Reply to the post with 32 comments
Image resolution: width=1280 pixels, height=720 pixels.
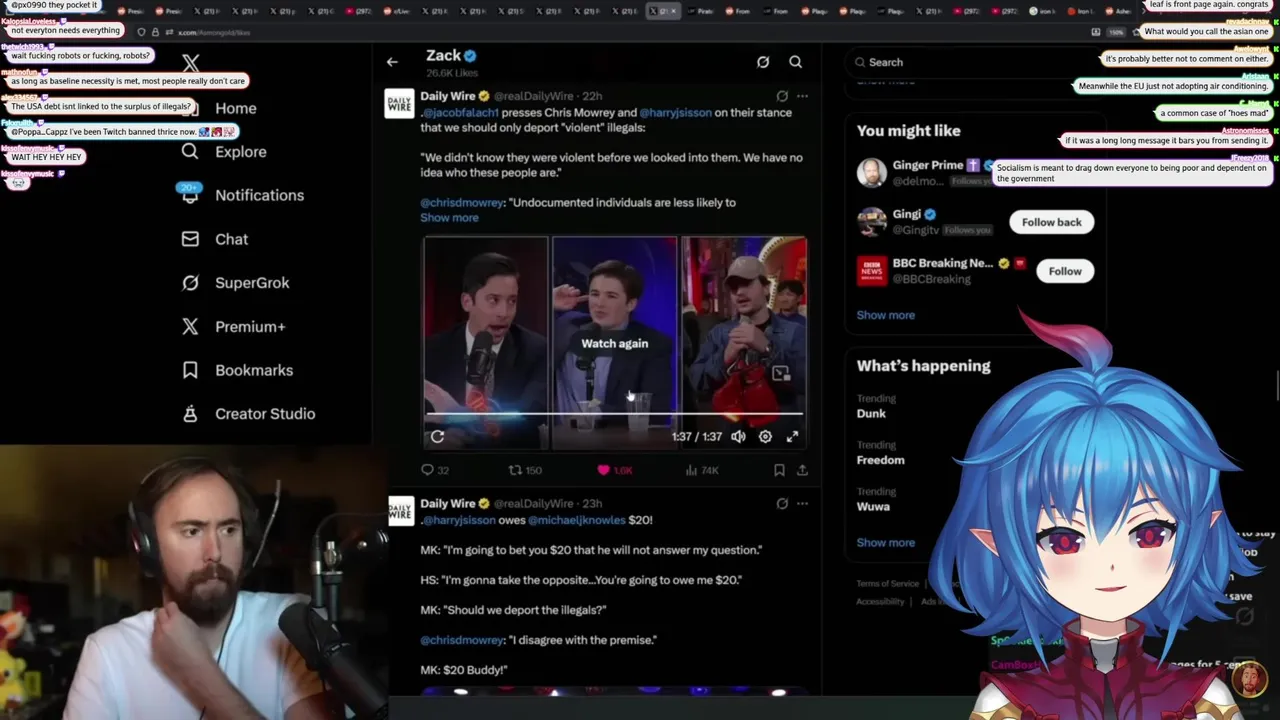coord(435,470)
